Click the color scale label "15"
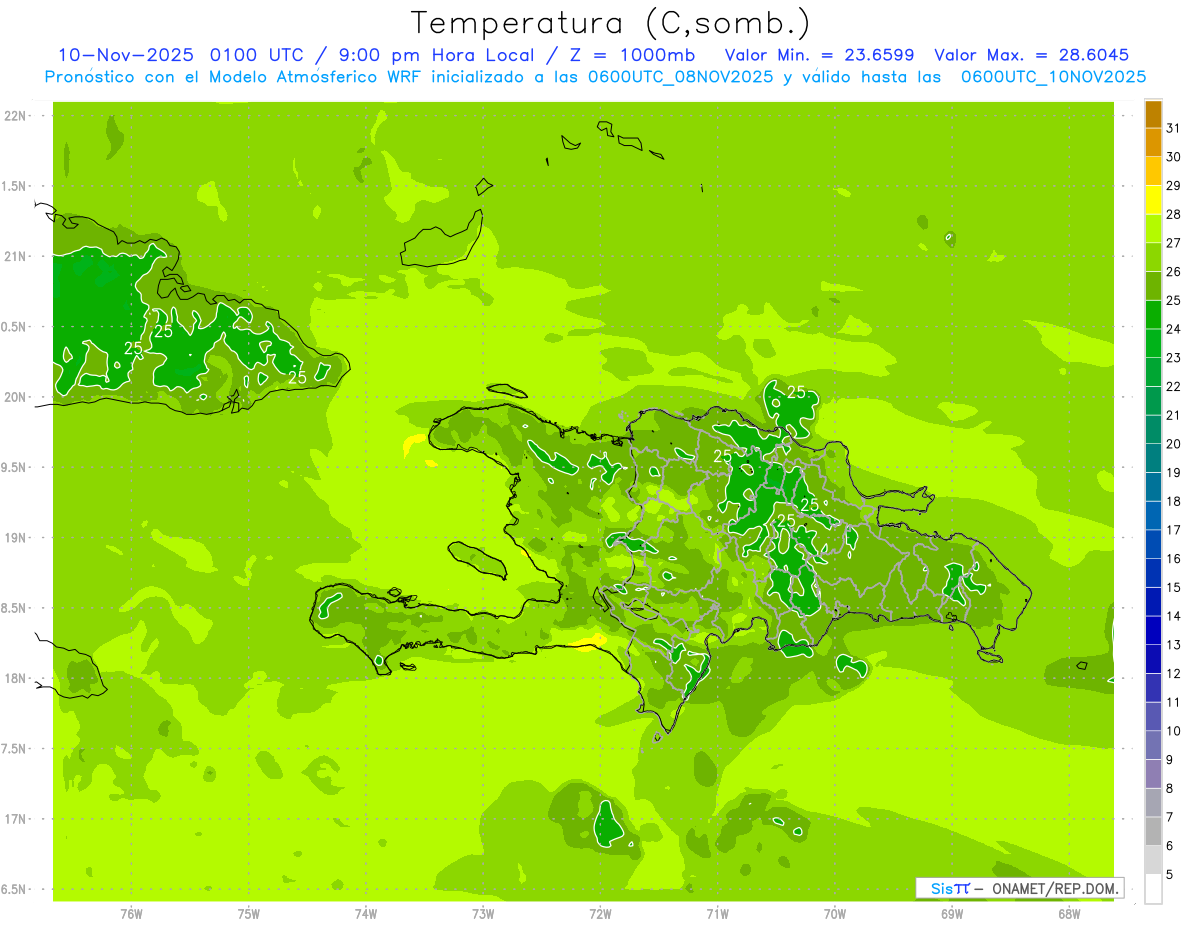 pos(1173,587)
